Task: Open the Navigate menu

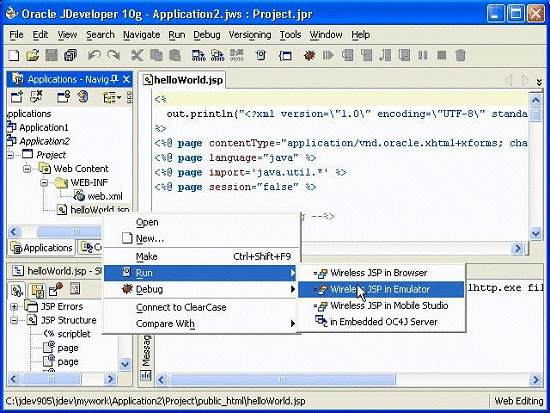Action: coord(141,35)
